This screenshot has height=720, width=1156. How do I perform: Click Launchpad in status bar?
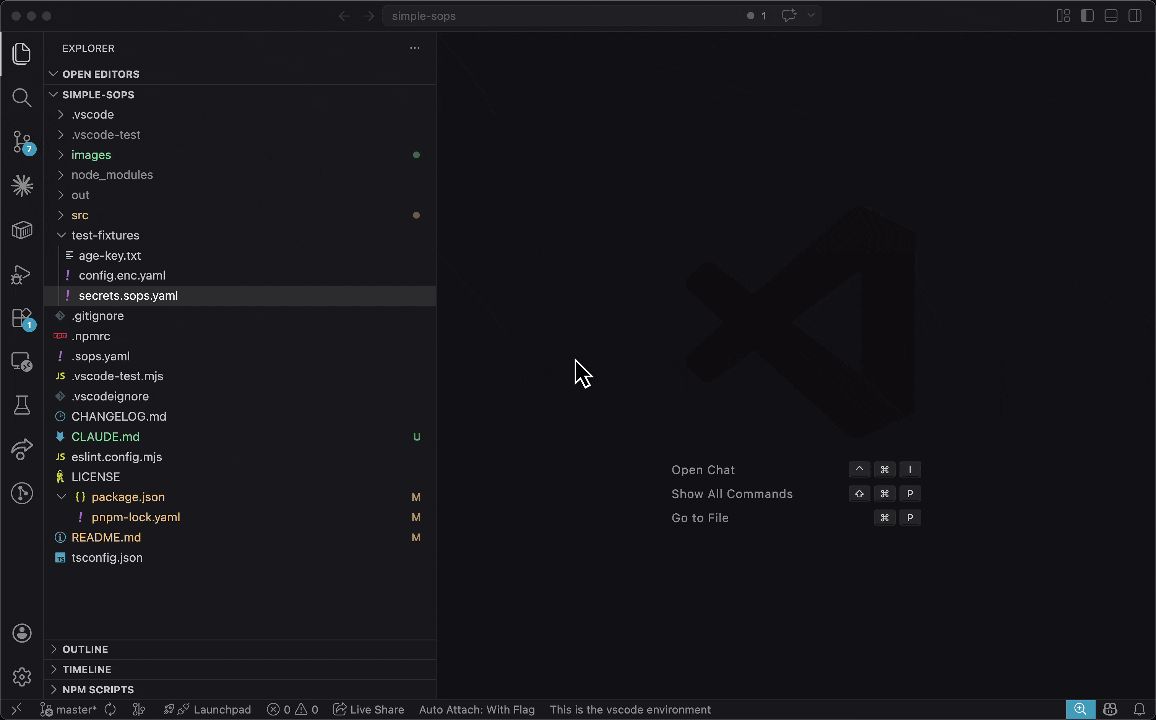point(208,710)
